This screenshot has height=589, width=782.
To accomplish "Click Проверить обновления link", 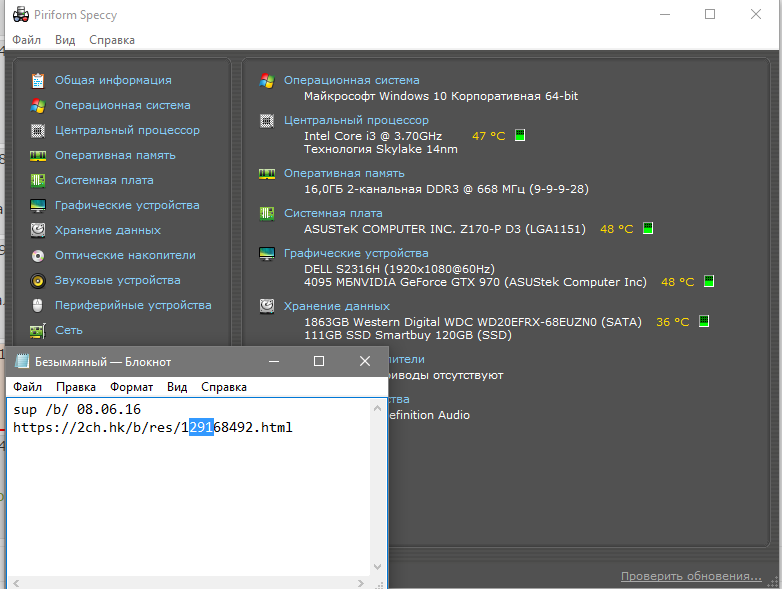I will coord(691,576).
